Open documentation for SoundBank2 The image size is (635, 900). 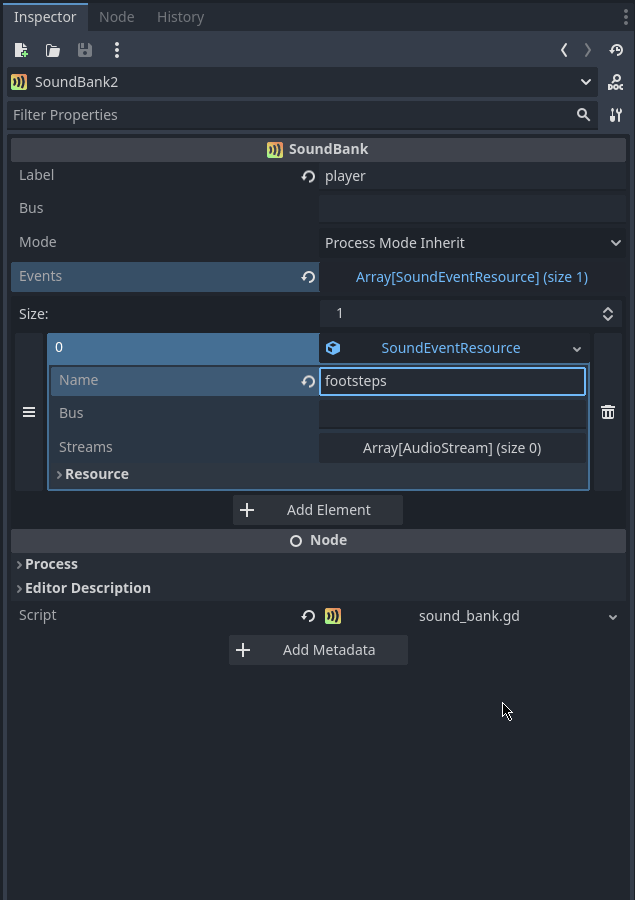pos(616,83)
